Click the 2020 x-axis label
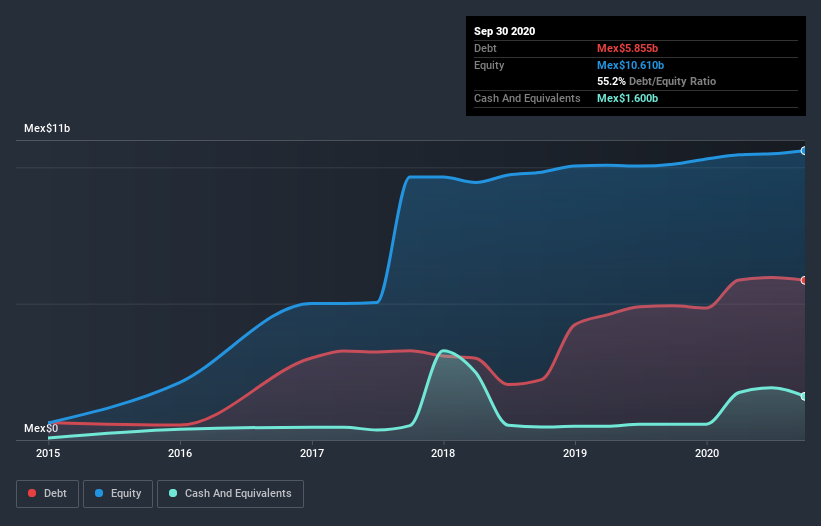This screenshot has height=526, width=821. tap(707, 453)
